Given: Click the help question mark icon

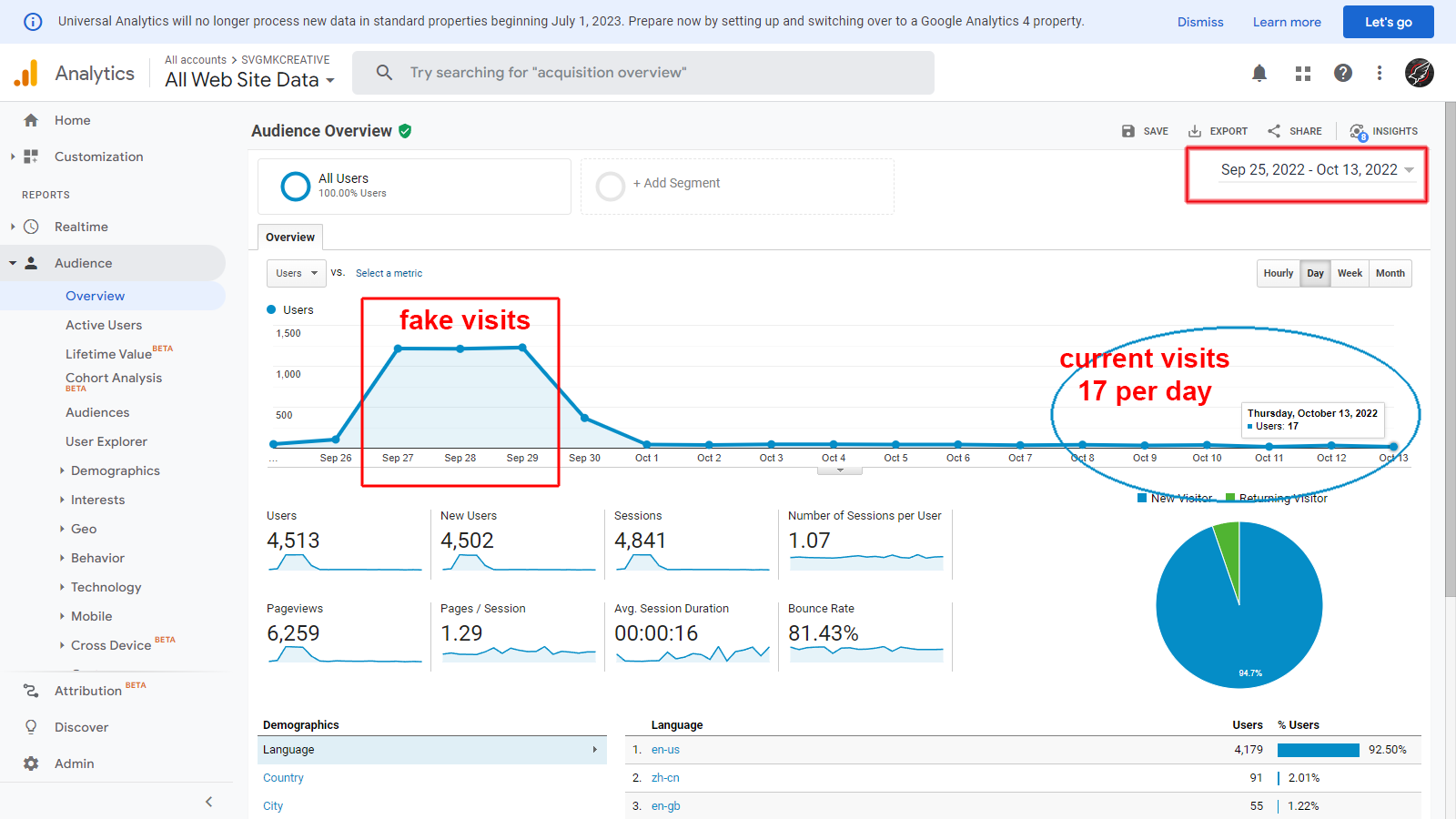Looking at the screenshot, I should tap(1343, 73).
